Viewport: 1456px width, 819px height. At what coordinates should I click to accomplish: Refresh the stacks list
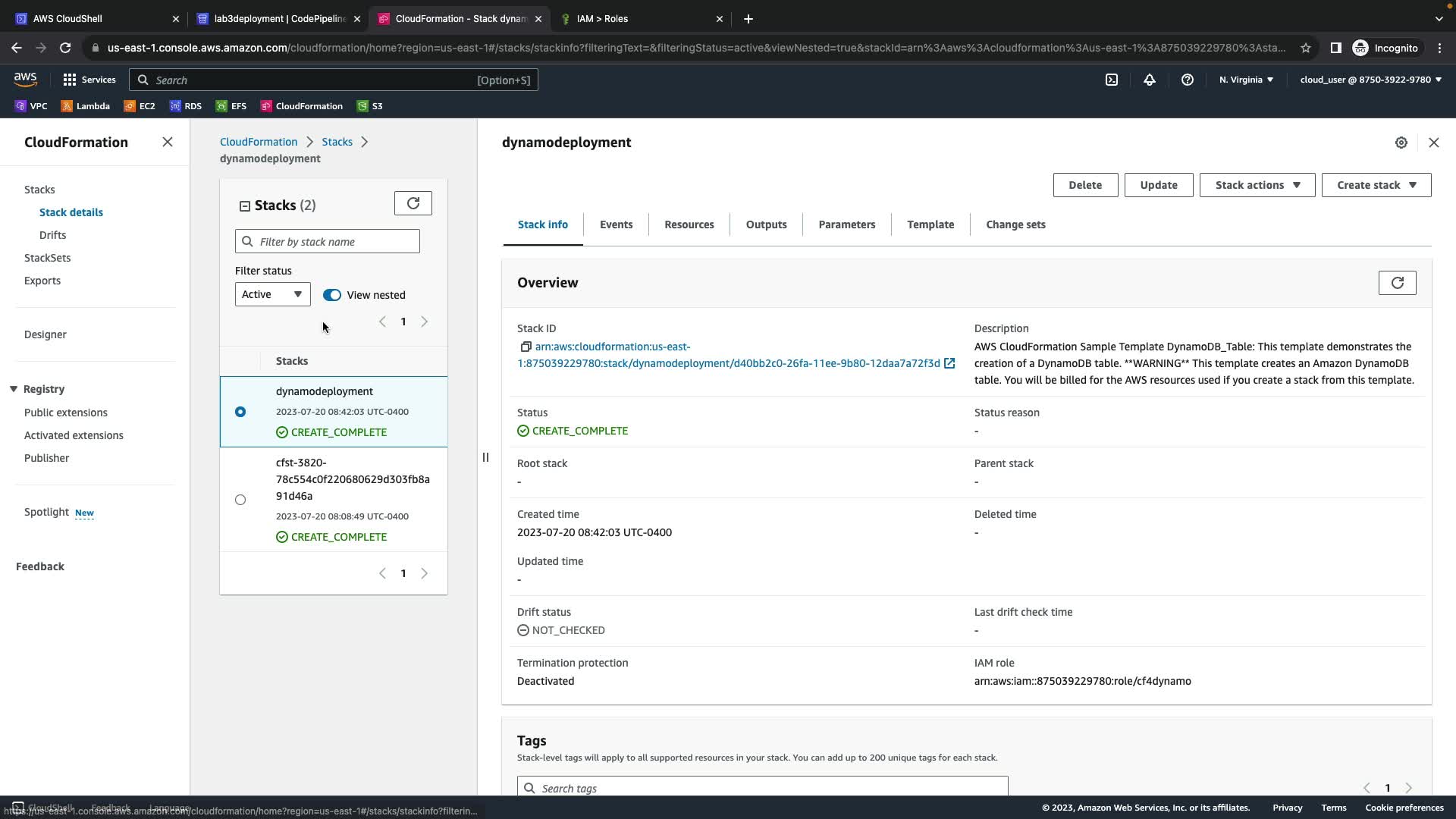pyautogui.click(x=413, y=203)
